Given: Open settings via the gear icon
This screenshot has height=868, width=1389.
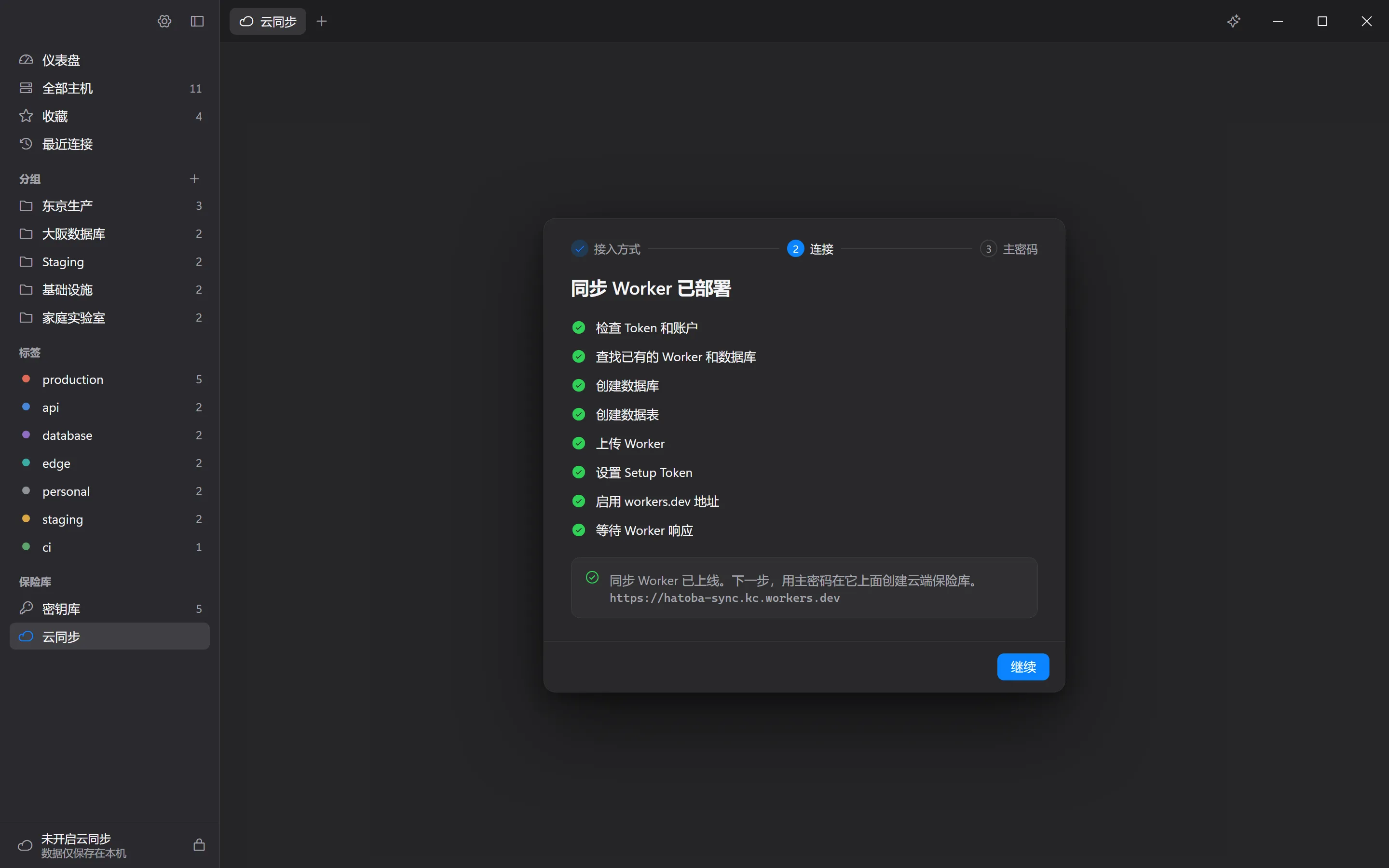Looking at the screenshot, I should [x=164, y=21].
